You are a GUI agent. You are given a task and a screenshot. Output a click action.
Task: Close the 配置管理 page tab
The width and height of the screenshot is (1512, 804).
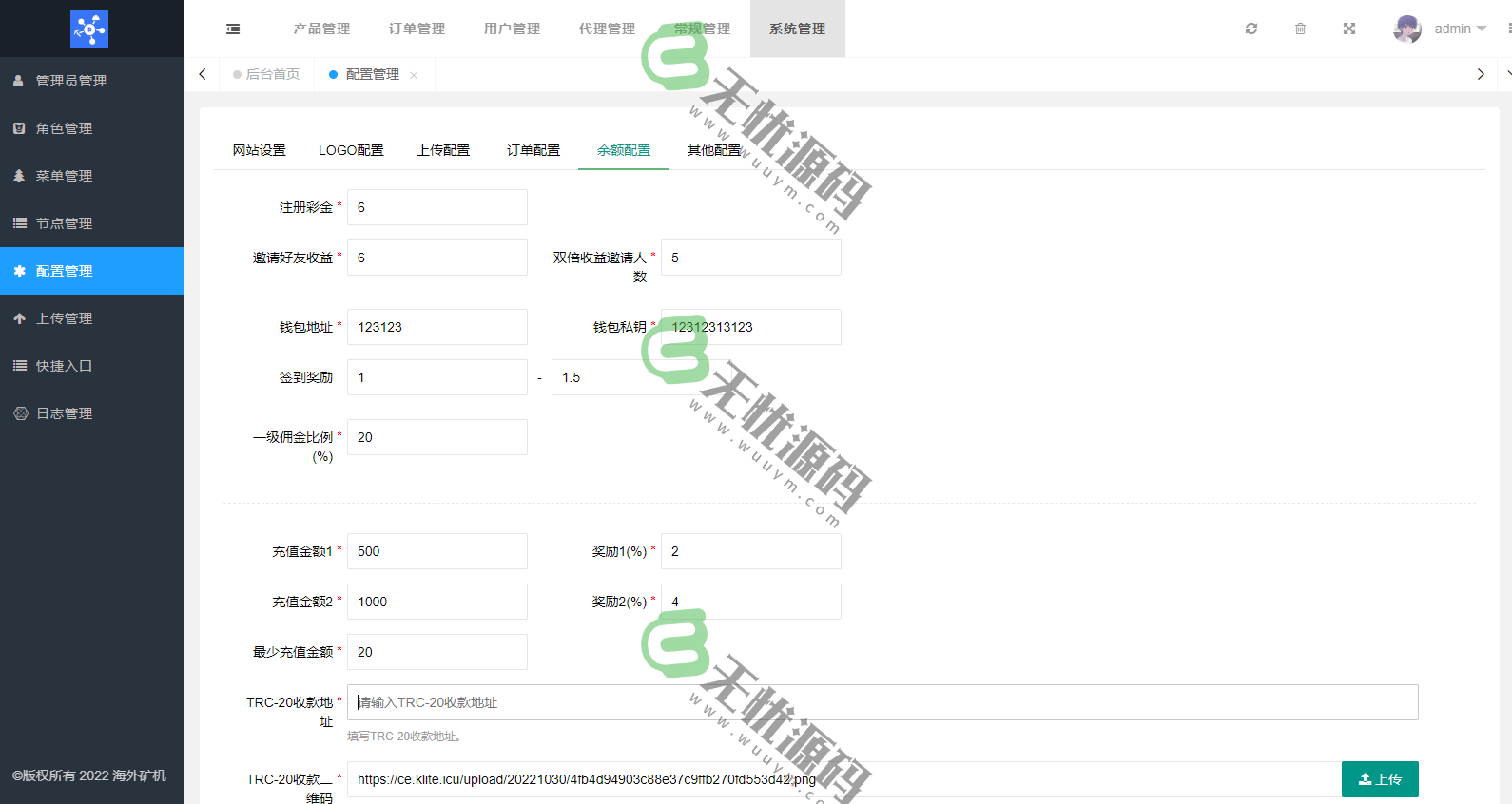point(414,75)
